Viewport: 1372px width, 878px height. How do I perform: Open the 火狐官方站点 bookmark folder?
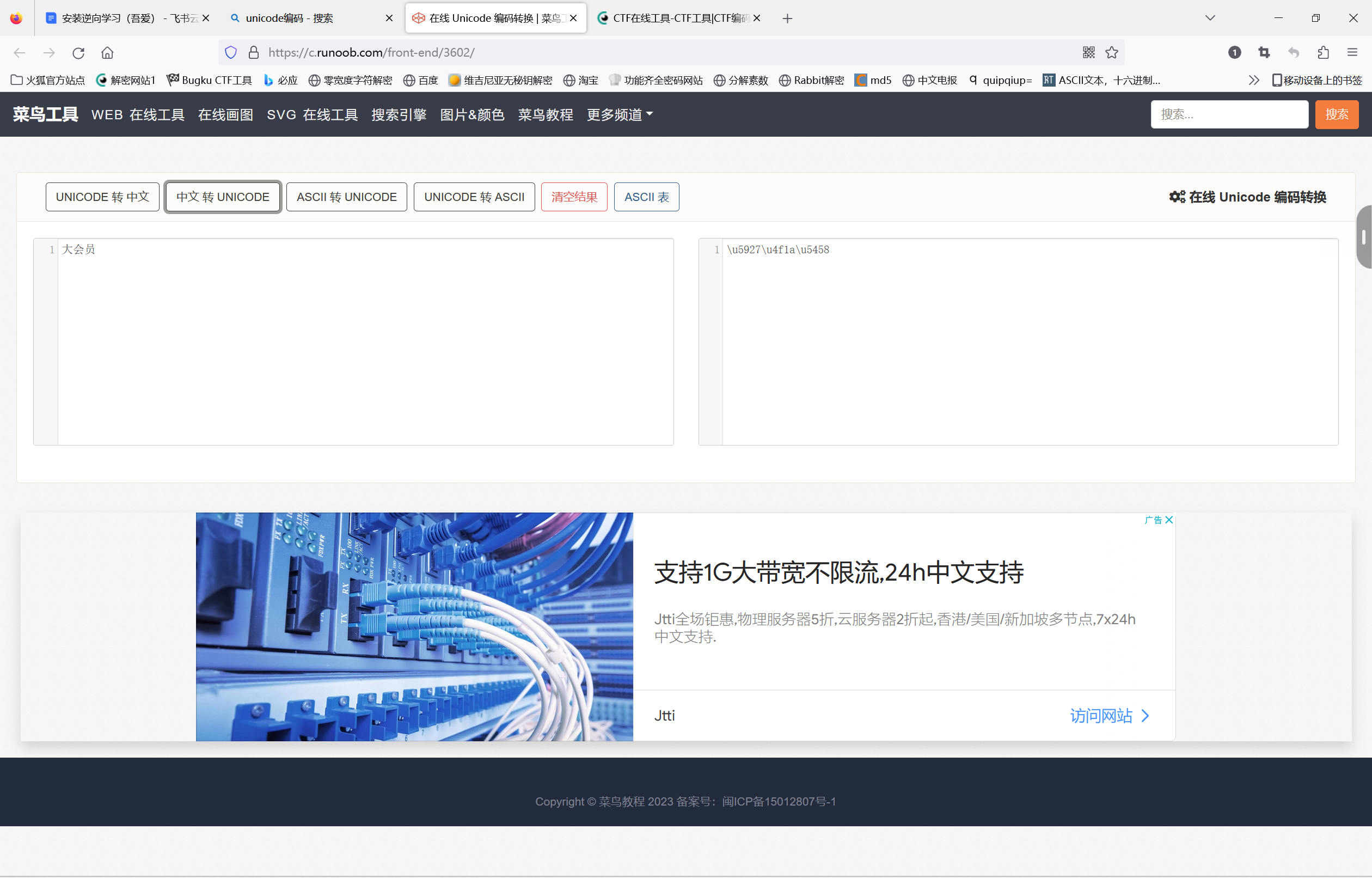(x=48, y=81)
